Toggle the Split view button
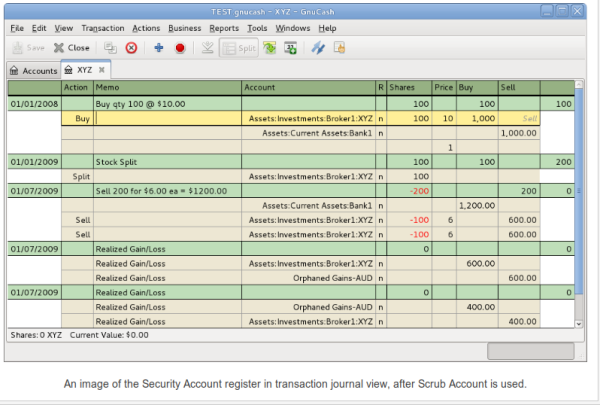Image resolution: width=600 pixels, height=405 pixels. (239, 48)
